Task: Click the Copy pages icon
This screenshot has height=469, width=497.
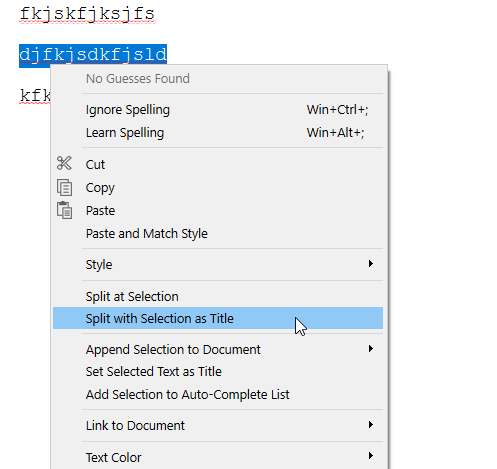Action: (64, 187)
